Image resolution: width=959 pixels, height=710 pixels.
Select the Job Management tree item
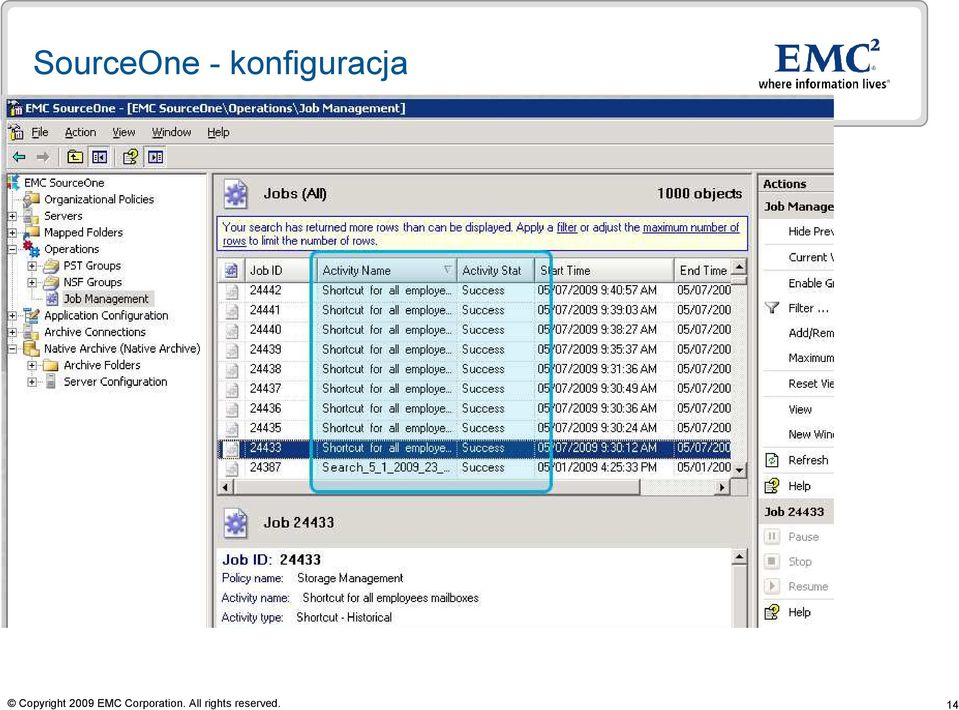pyautogui.click(x=106, y=299)
